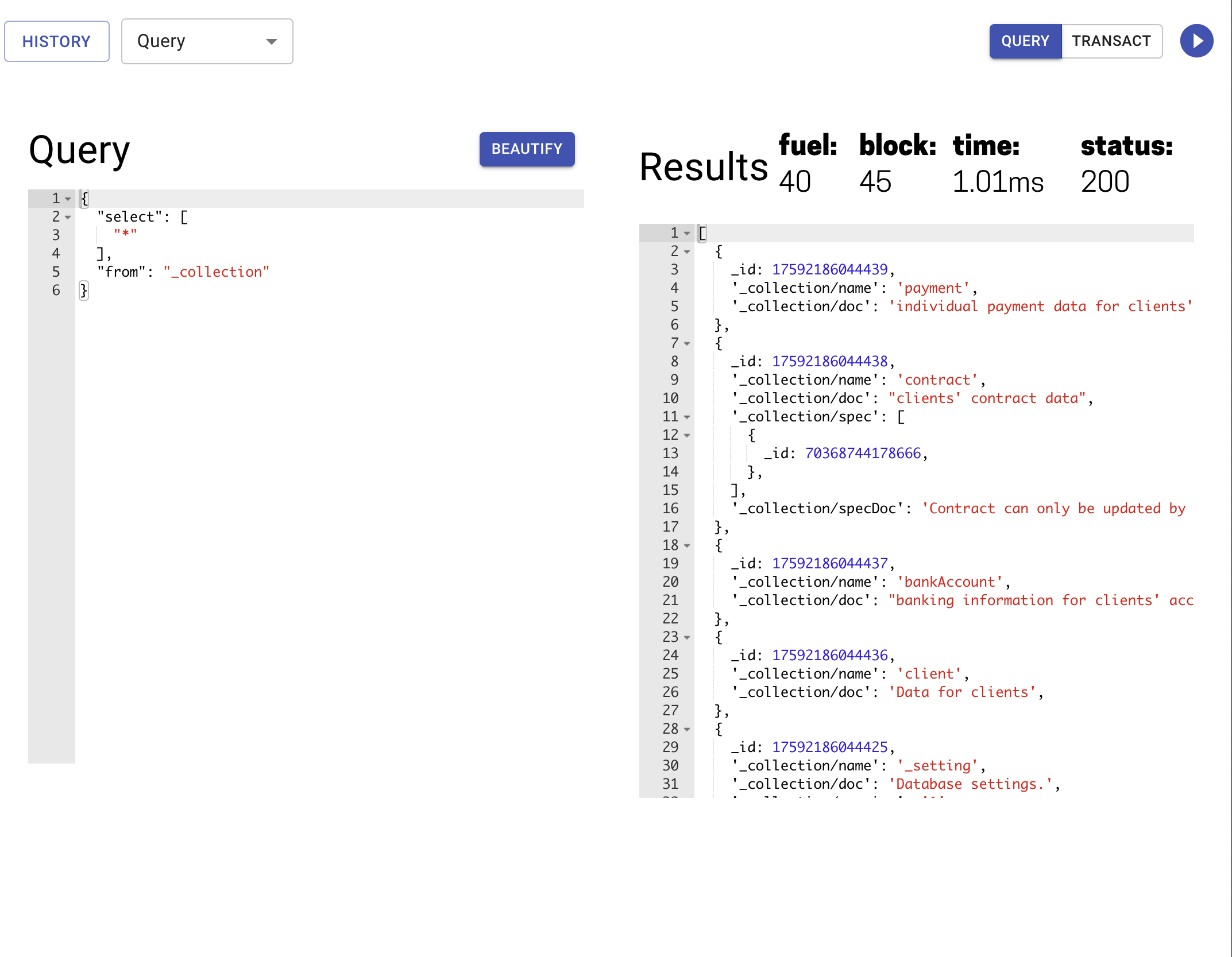Run query with the play button

point(1196,41)
